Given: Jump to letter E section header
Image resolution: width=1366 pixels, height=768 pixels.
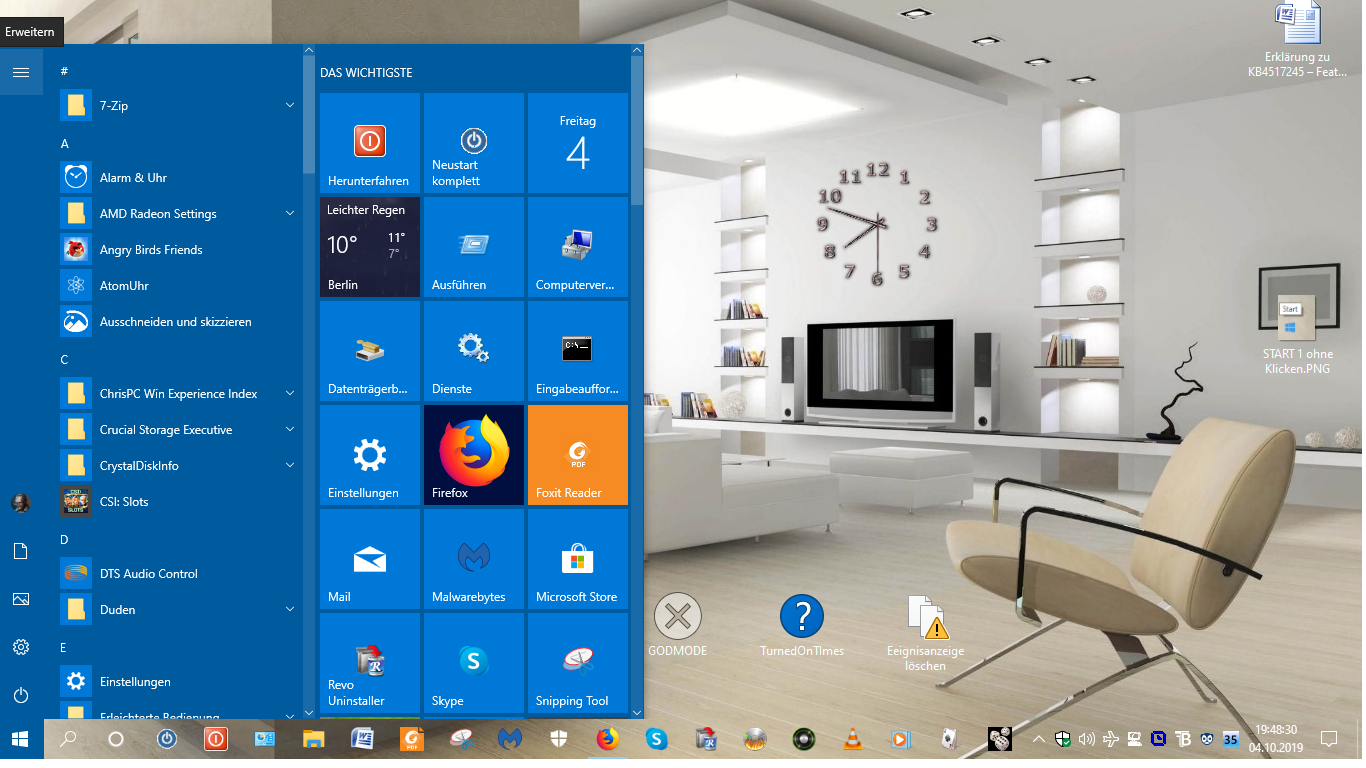Looking at the screenshot, I should click(65, 647).
